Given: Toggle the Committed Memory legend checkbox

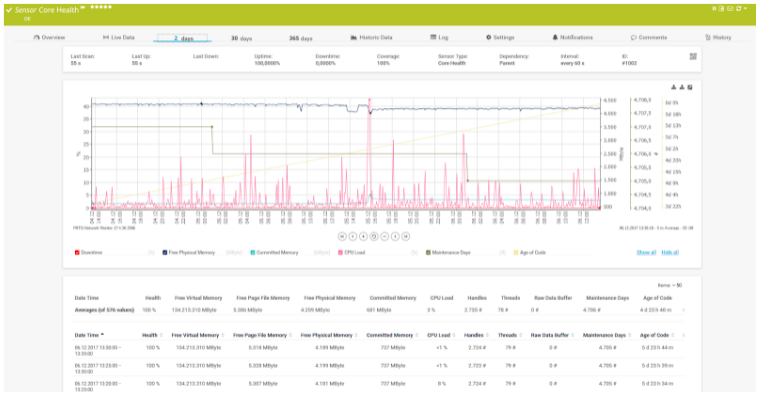Looking at the screenshot, I should coord(253,253).
